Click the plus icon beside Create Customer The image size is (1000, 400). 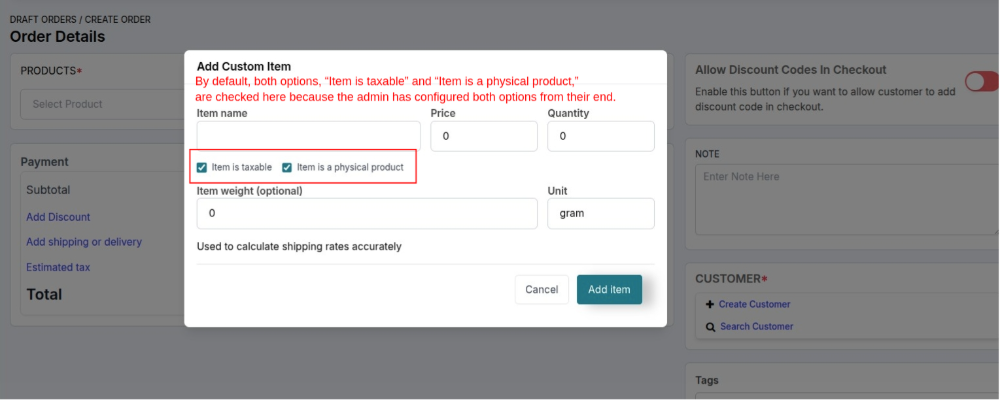710,304
